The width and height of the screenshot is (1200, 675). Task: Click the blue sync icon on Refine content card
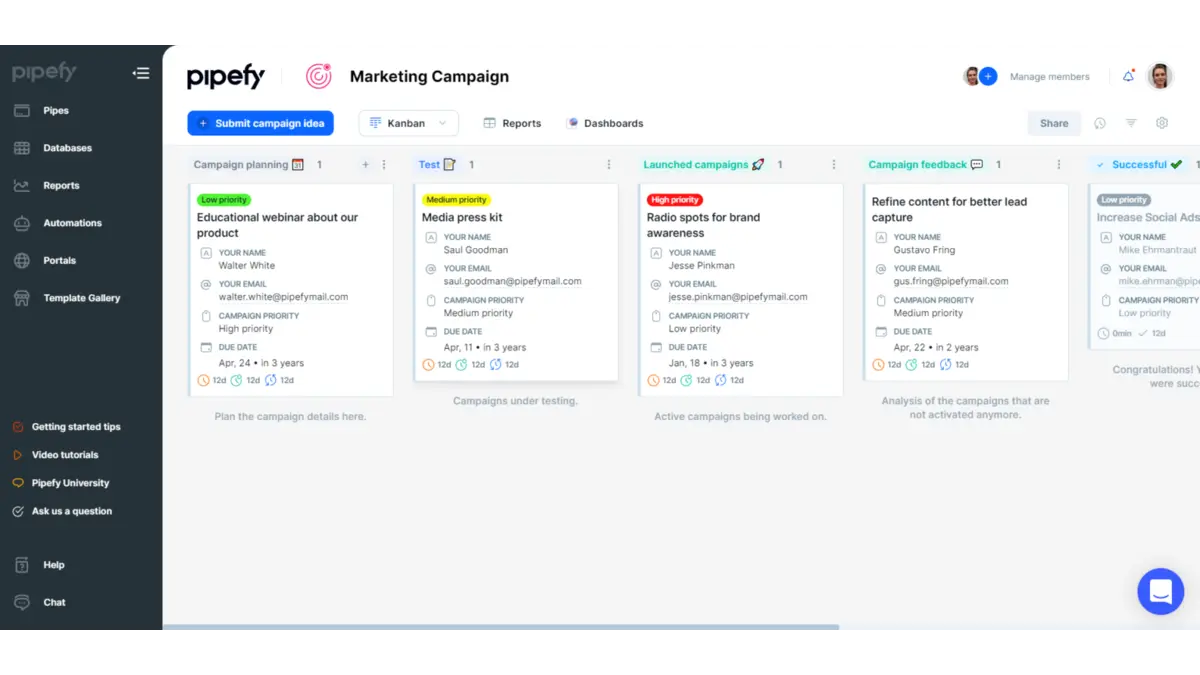[946, 365]
